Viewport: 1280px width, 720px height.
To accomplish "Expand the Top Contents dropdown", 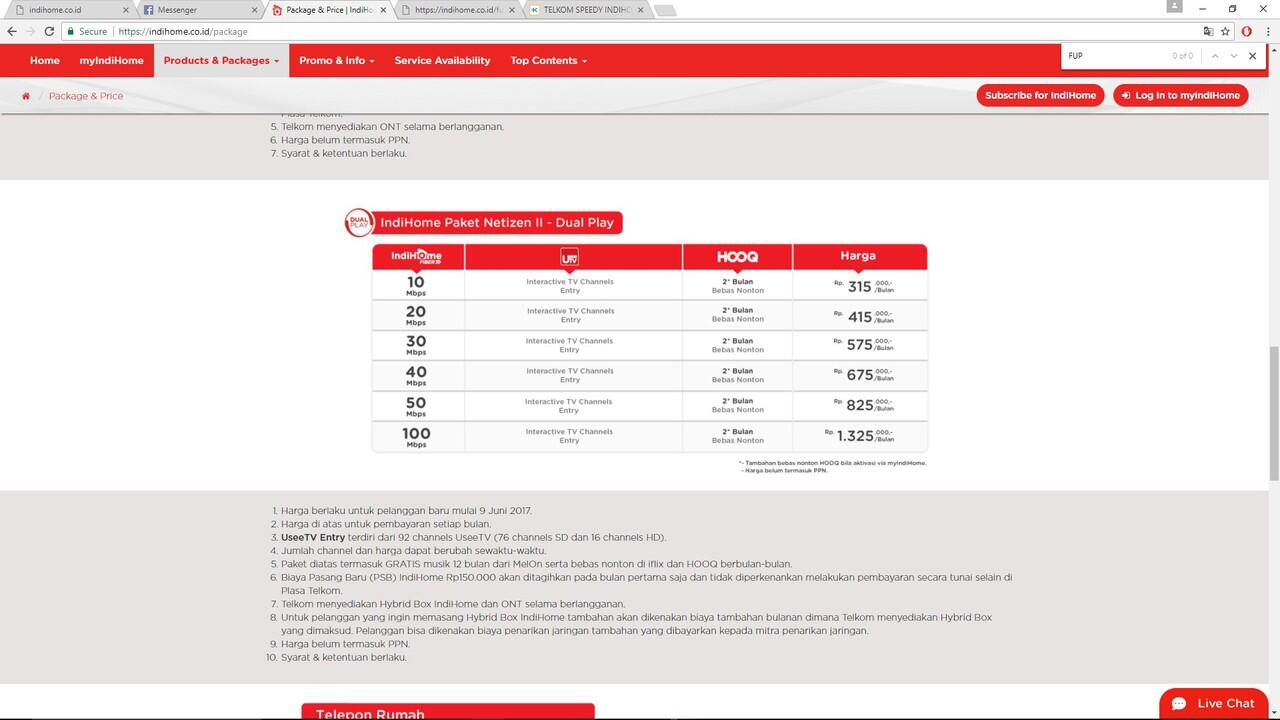I will (548, 60).
